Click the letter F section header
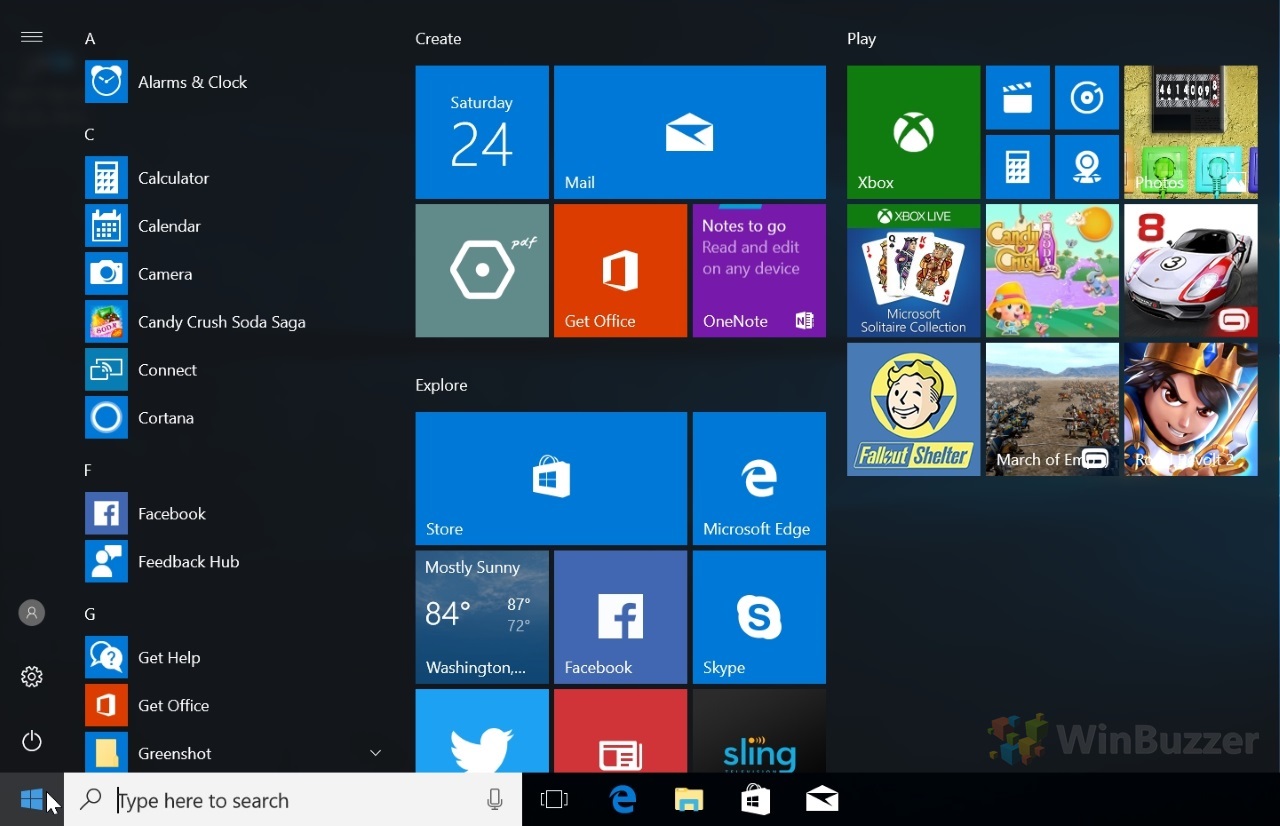This screenshot has width=1280, height=826. [88, 470]
